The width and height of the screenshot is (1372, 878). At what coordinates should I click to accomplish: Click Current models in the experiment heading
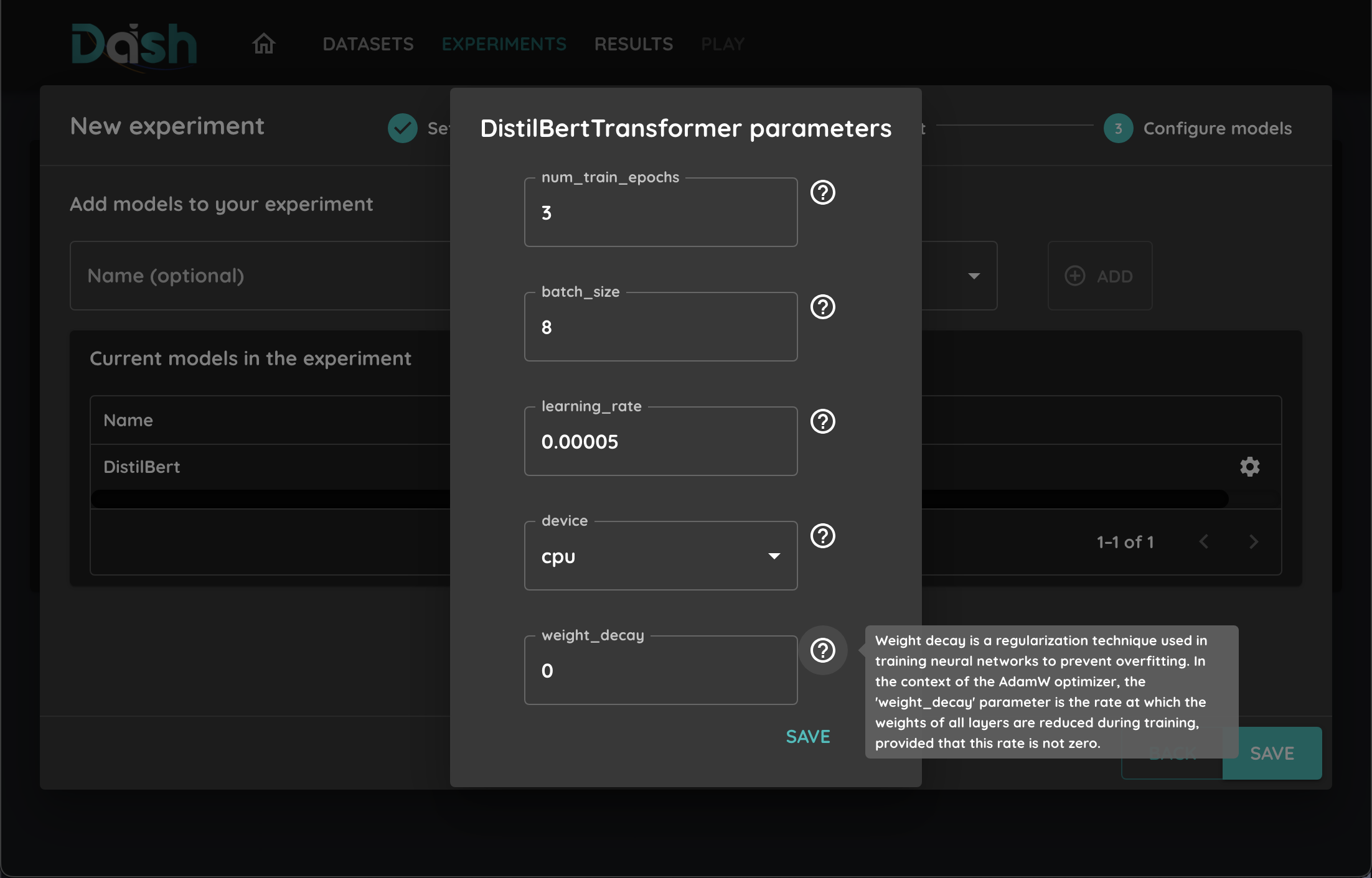pos(250,358)
